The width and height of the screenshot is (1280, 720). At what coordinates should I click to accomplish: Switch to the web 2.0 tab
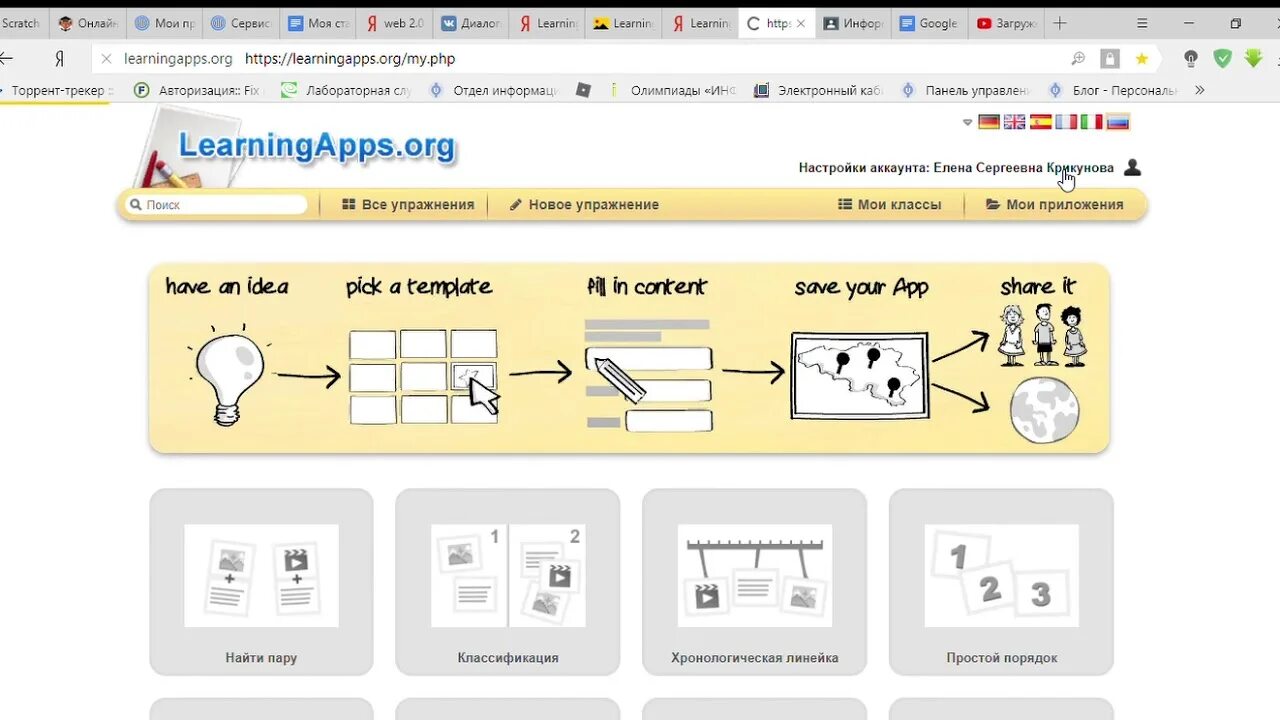(x=395, y=23)
